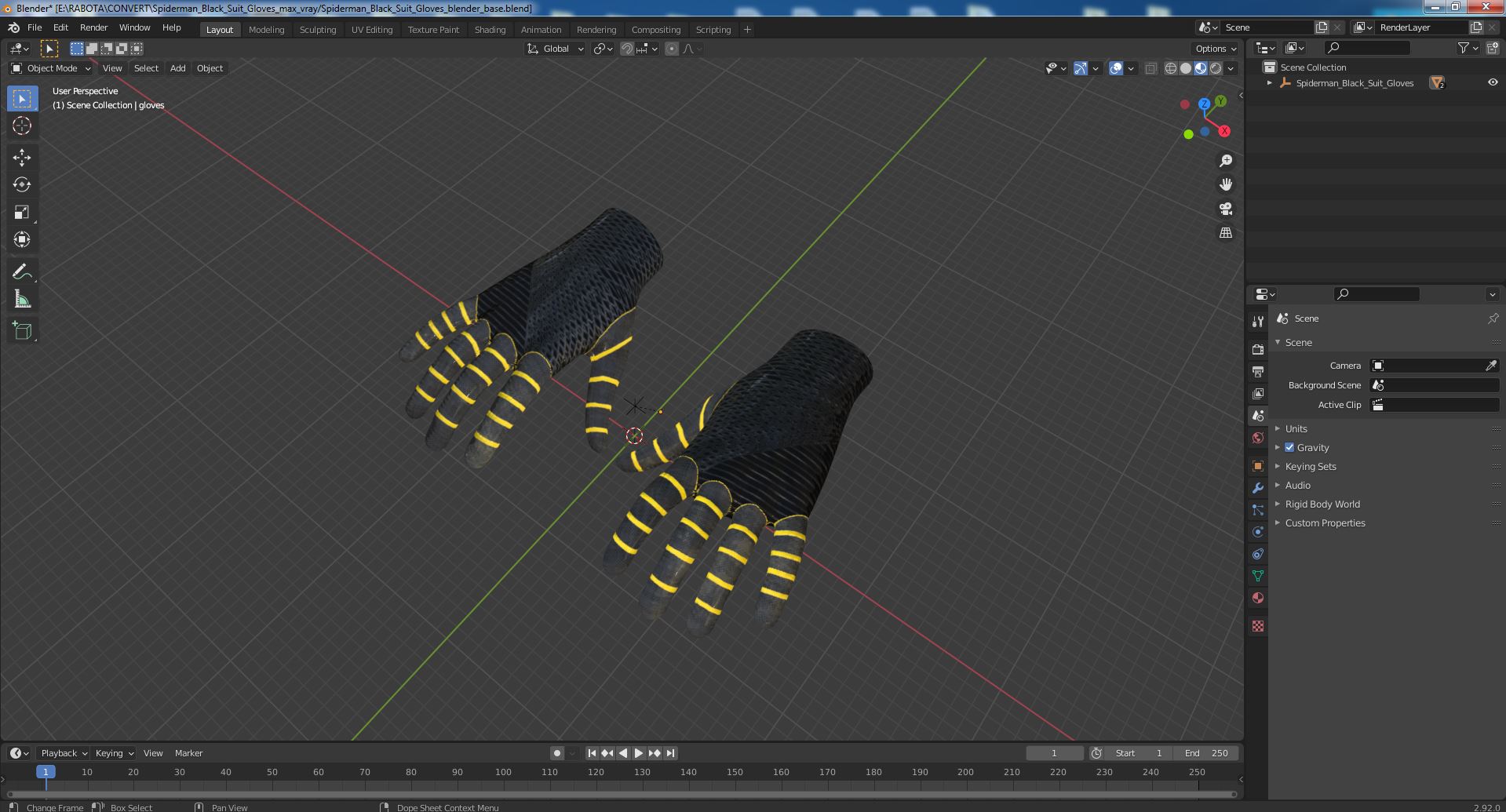Click the current frame number field
This screenshot has width=1506, height=812.
coord(1054,753)
